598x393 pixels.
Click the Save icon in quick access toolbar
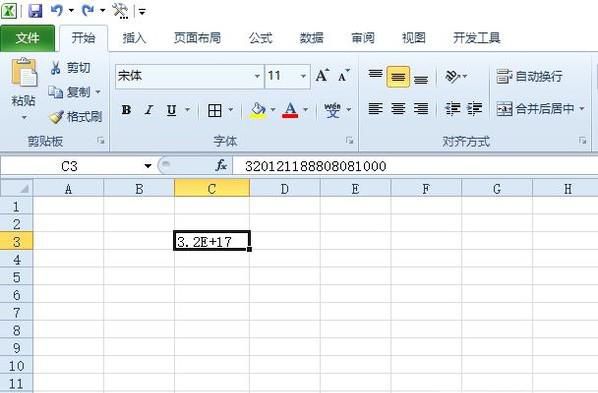pos(35,10)
